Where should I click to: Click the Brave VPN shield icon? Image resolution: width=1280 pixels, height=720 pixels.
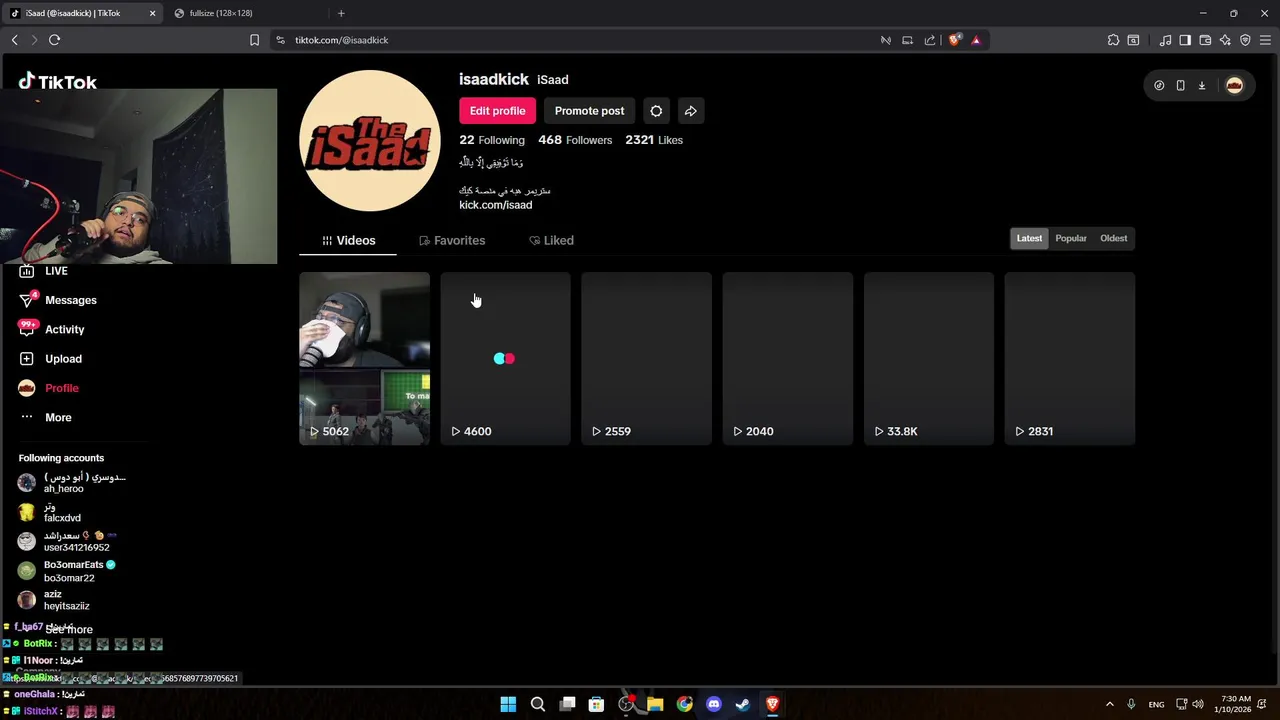pyautogui.click(x=1245, y=40)
